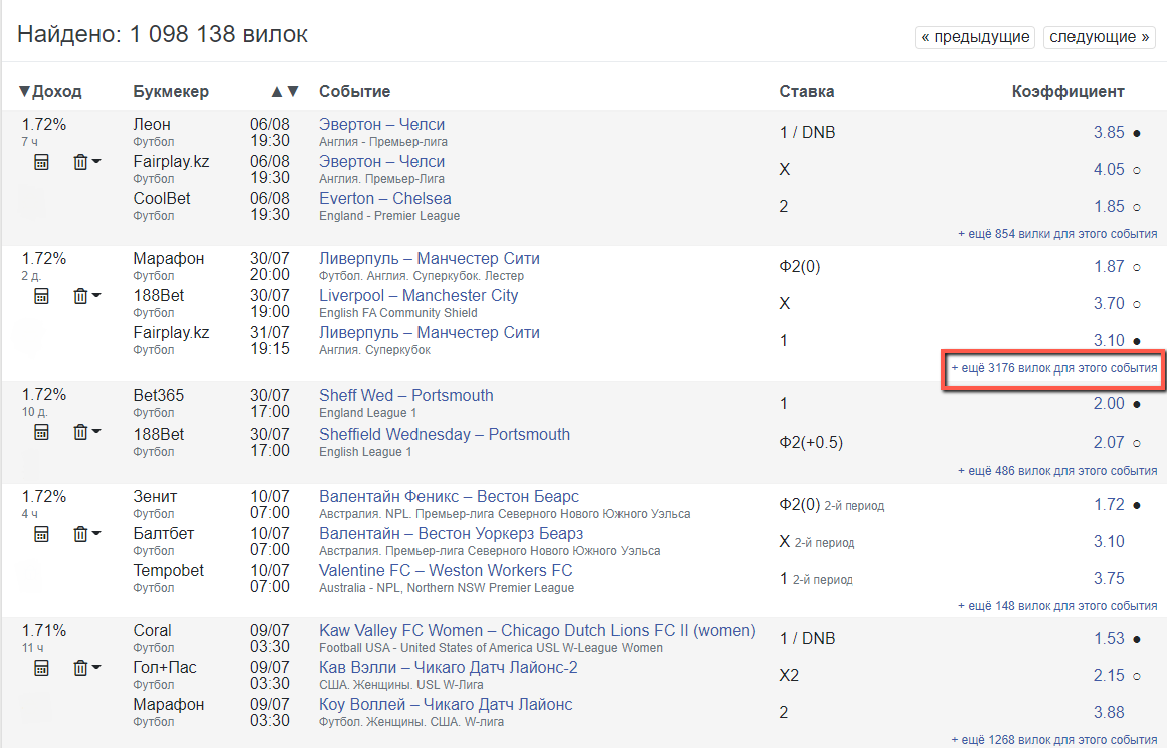
Task: Select the hollow dot beside coefficient 2.07
Action: pyautogui.click(x=1136, y=443)
